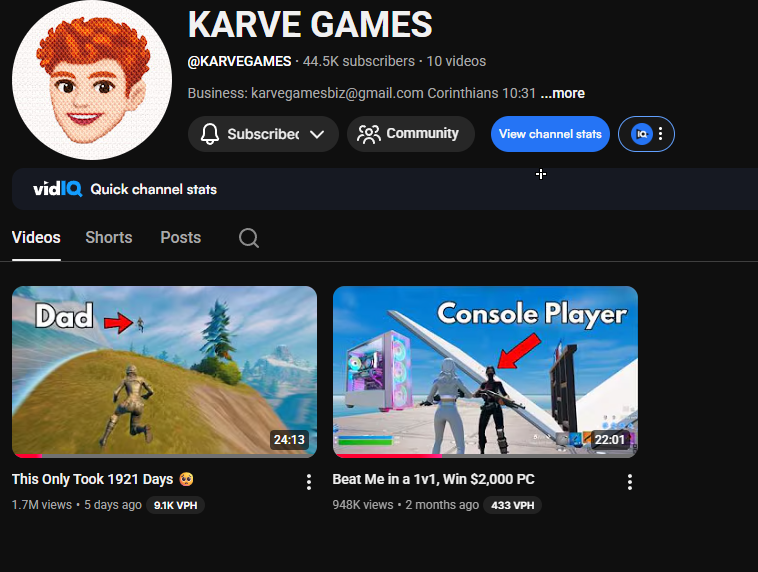The width and height of the screenshot is (758, 572).
Task: Click the @KARVEGAMES handle
Action: click(x=239, y=61)
